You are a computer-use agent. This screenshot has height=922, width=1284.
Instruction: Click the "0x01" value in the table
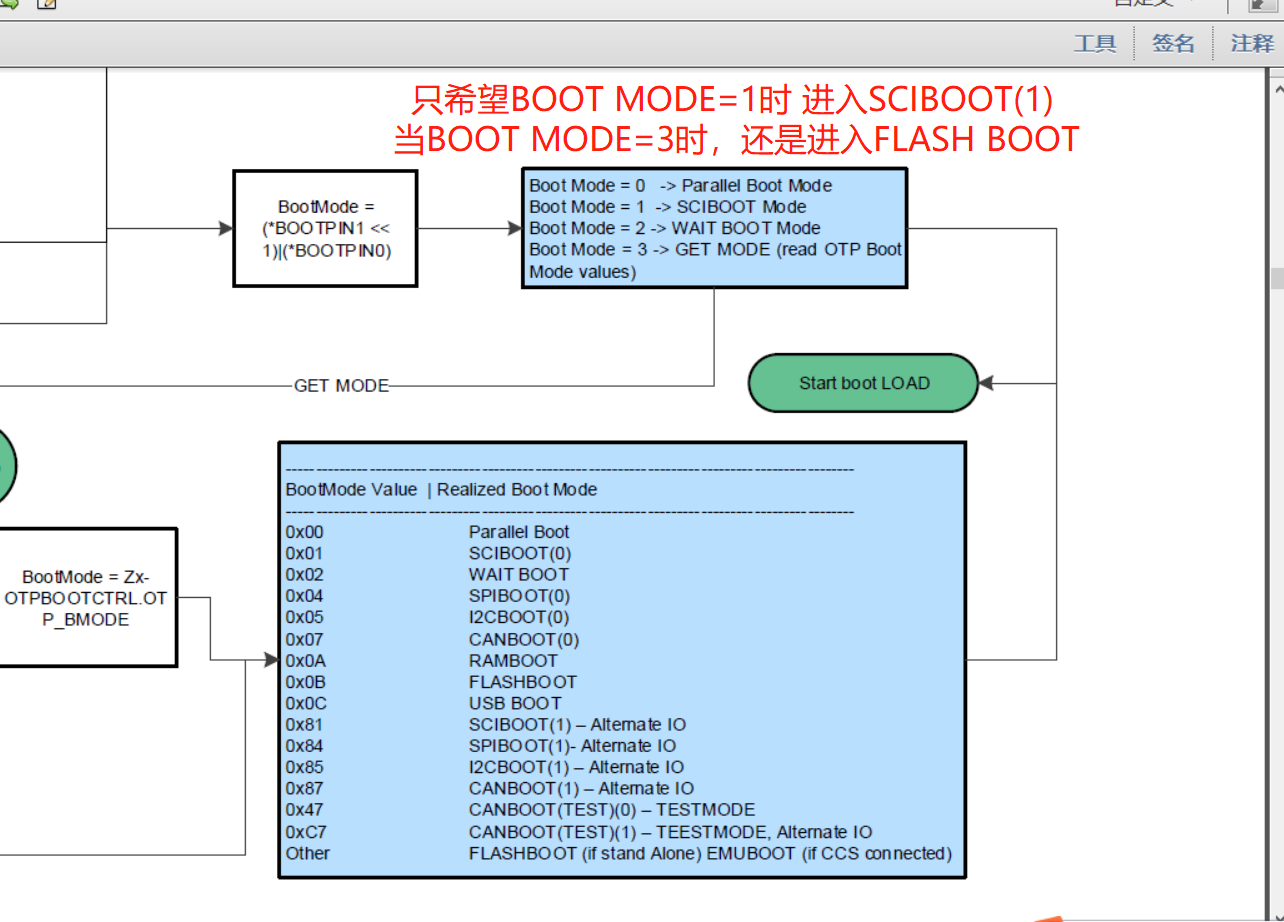[305, 553]
